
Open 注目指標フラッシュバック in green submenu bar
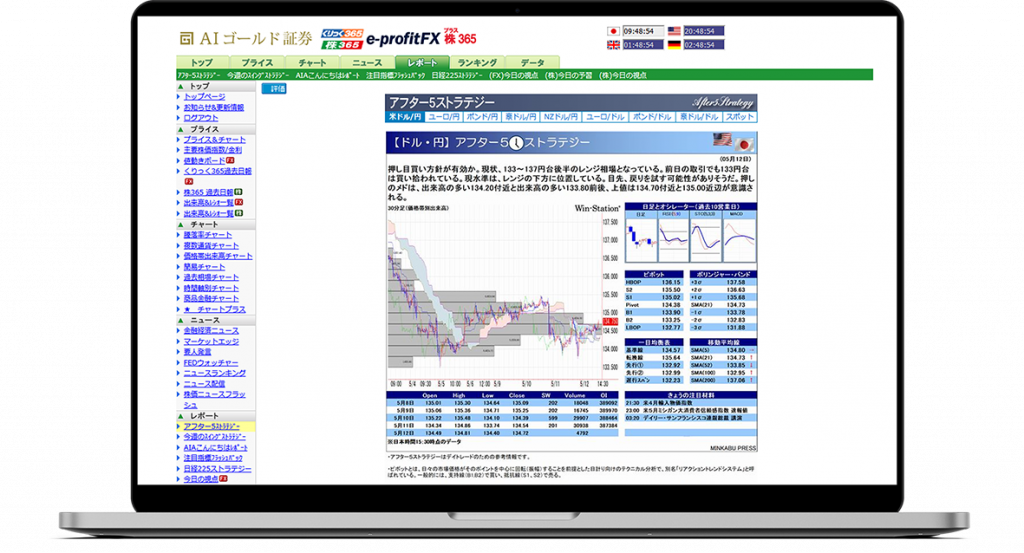[395, 75]
